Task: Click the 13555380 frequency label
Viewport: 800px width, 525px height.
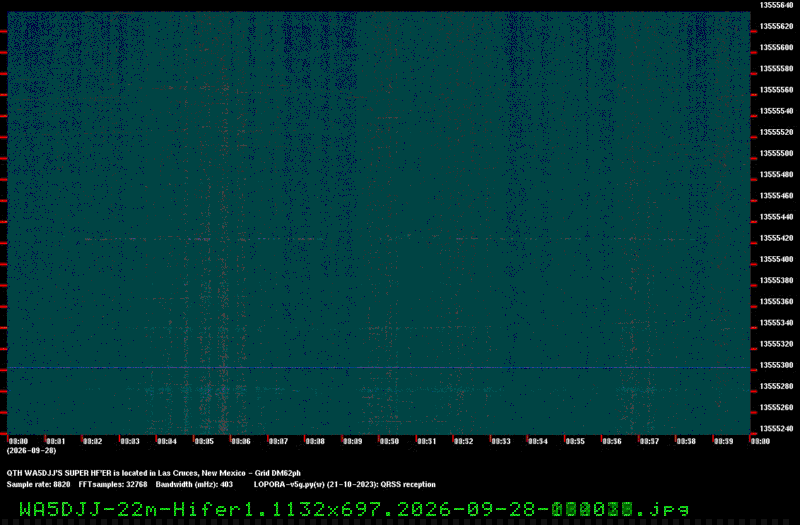Action: (777, 280)
